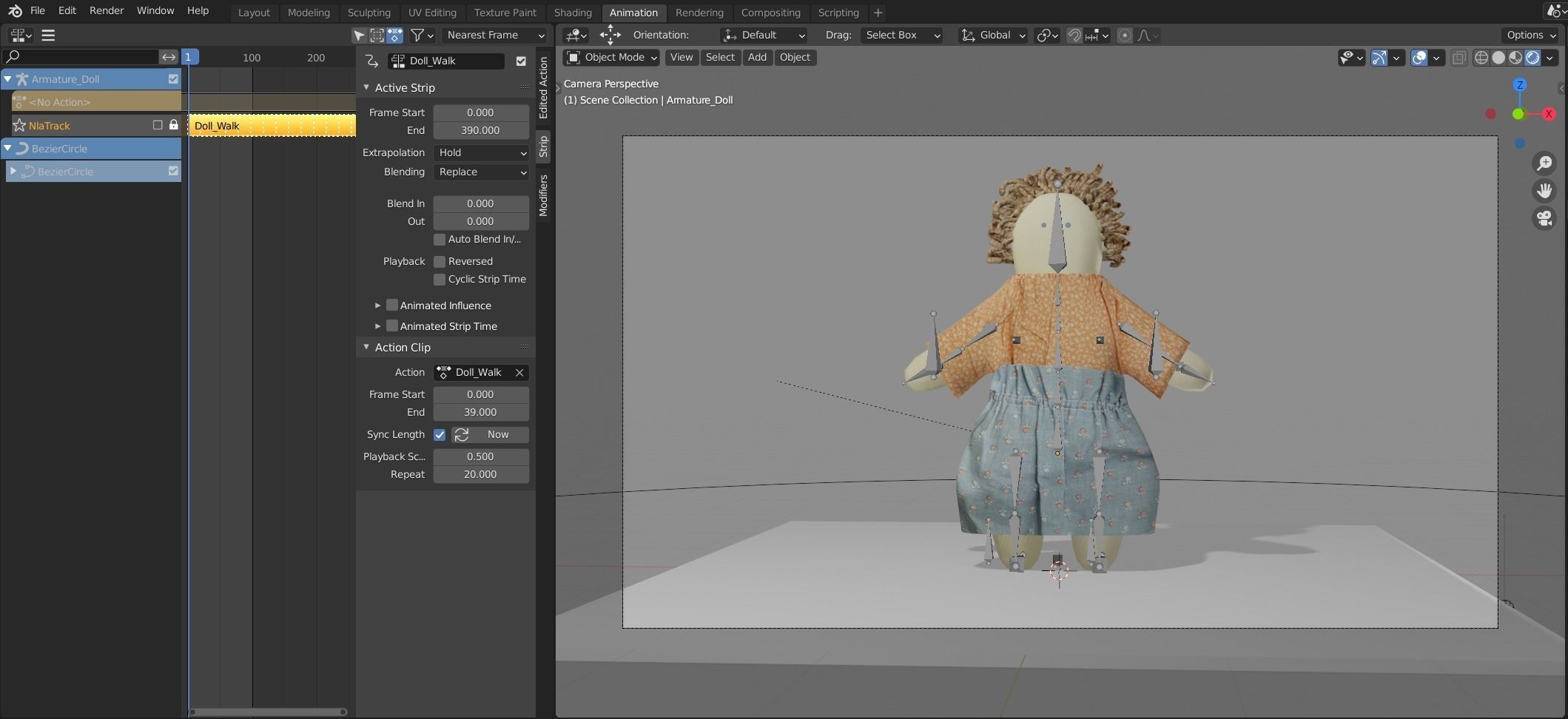The height and width of the screenshot is (719, 1568).
Task: Open the Nearest Frame snapping dropdown
Action: (x=494, y=35)
